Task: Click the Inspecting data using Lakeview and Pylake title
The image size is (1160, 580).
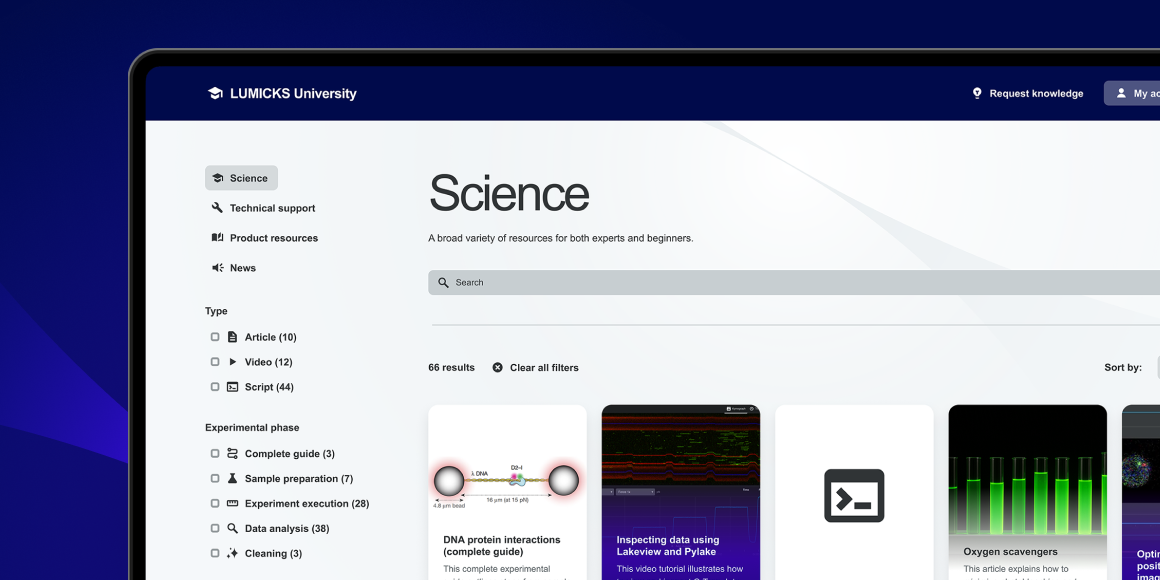Action: pos(668,546)
